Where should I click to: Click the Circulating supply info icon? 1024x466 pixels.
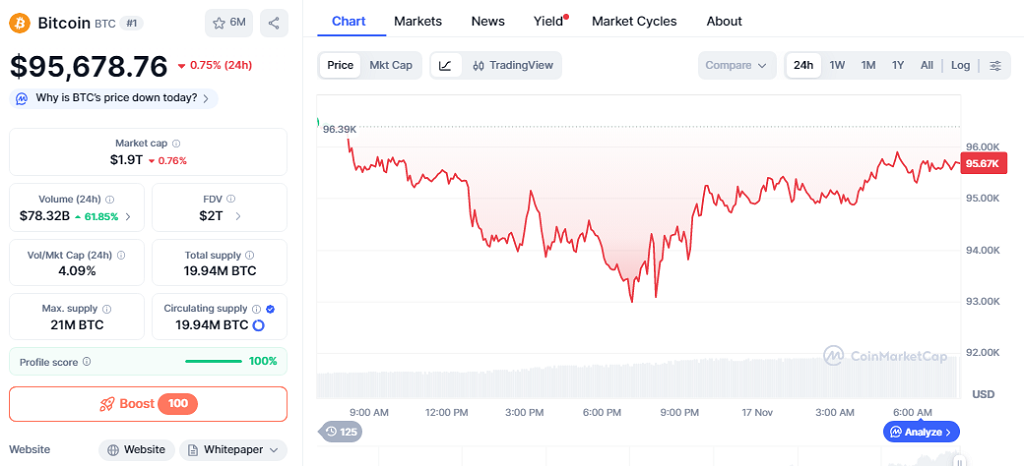point(257,309)
